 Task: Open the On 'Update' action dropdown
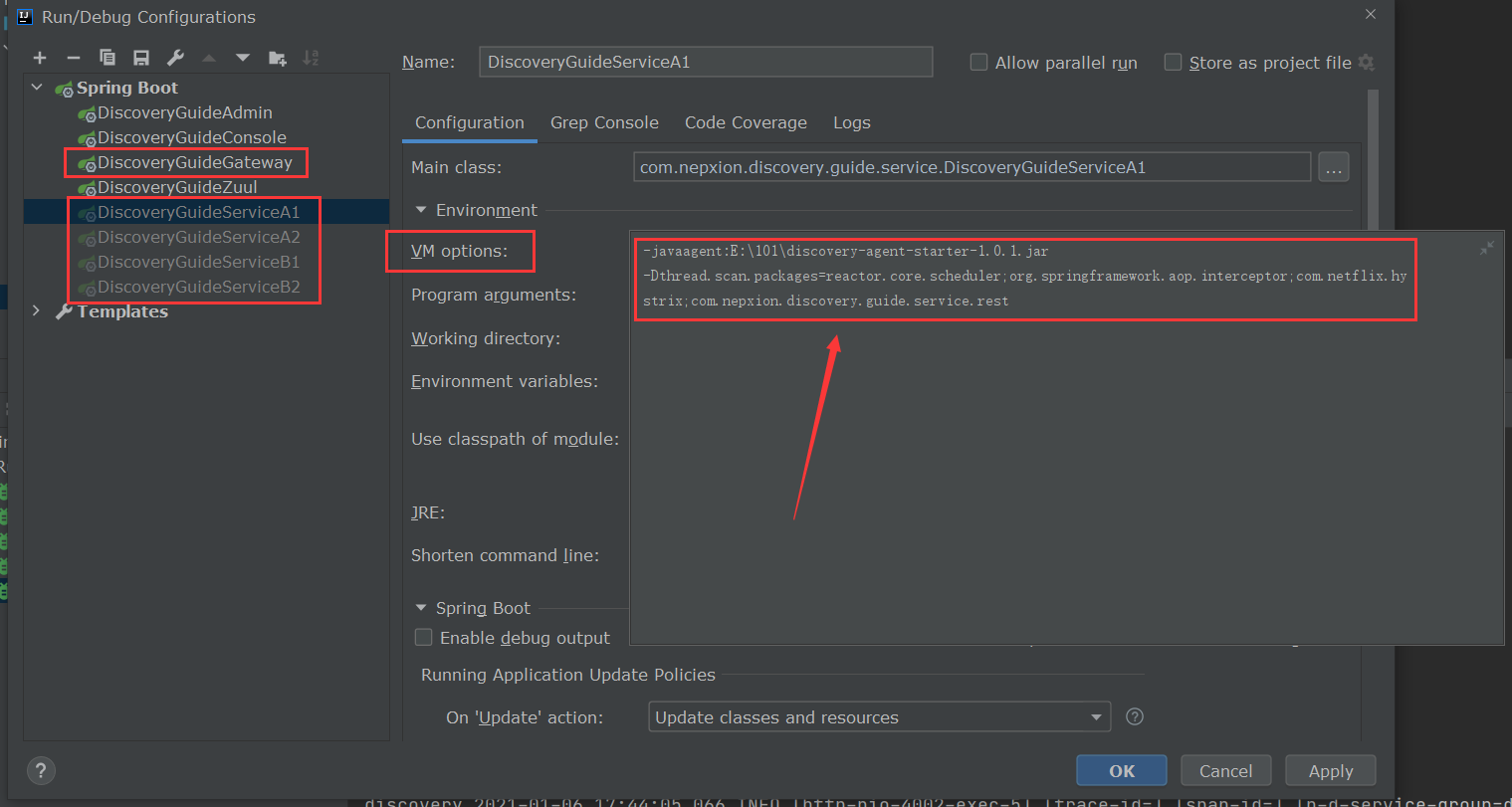1096,716
